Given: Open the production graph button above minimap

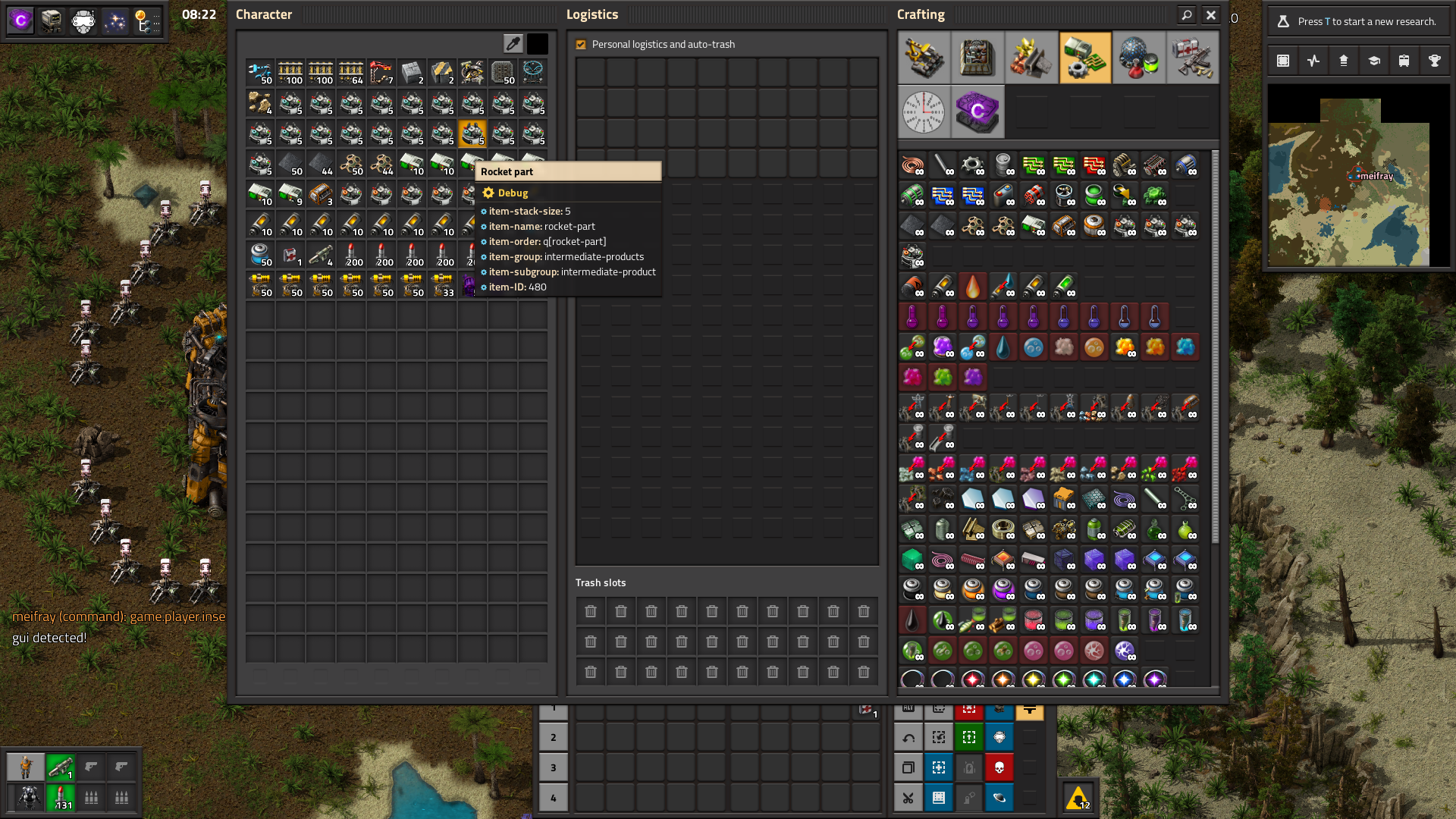Looking at the screenshot, I should click(1313, 61).
